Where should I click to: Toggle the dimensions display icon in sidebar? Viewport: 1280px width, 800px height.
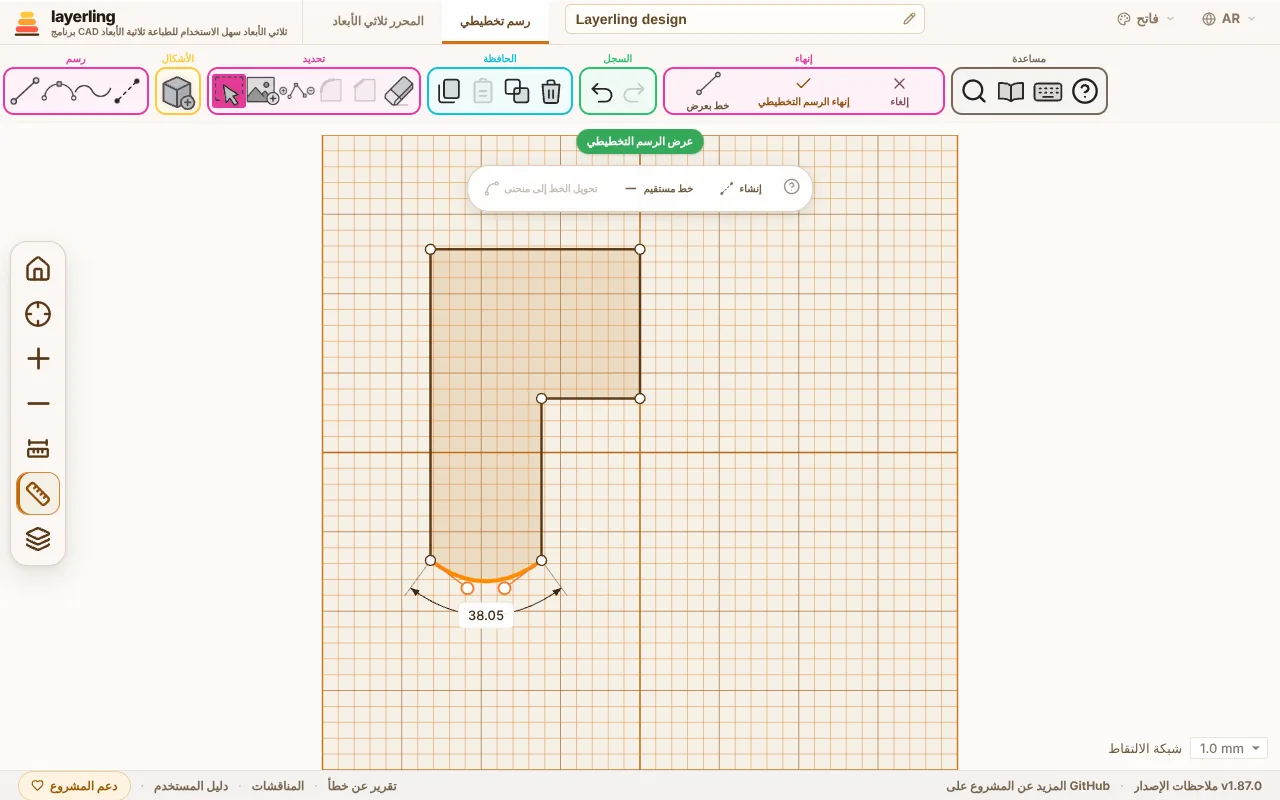coord(38,449)
